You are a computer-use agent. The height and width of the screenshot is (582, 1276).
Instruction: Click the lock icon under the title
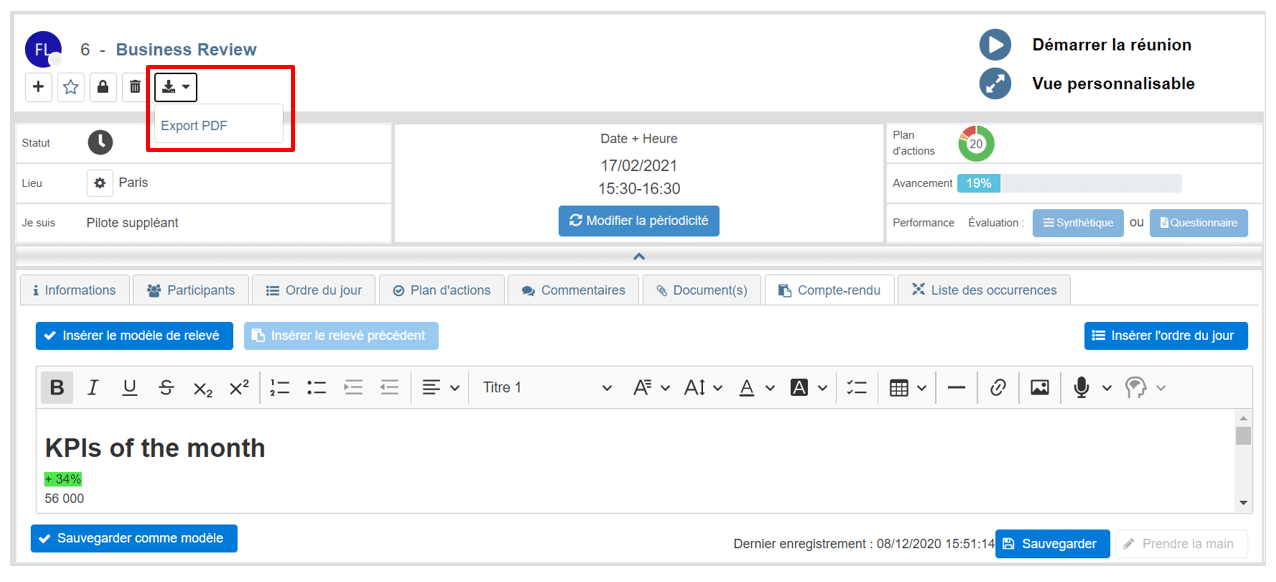(x=103, y=87)
